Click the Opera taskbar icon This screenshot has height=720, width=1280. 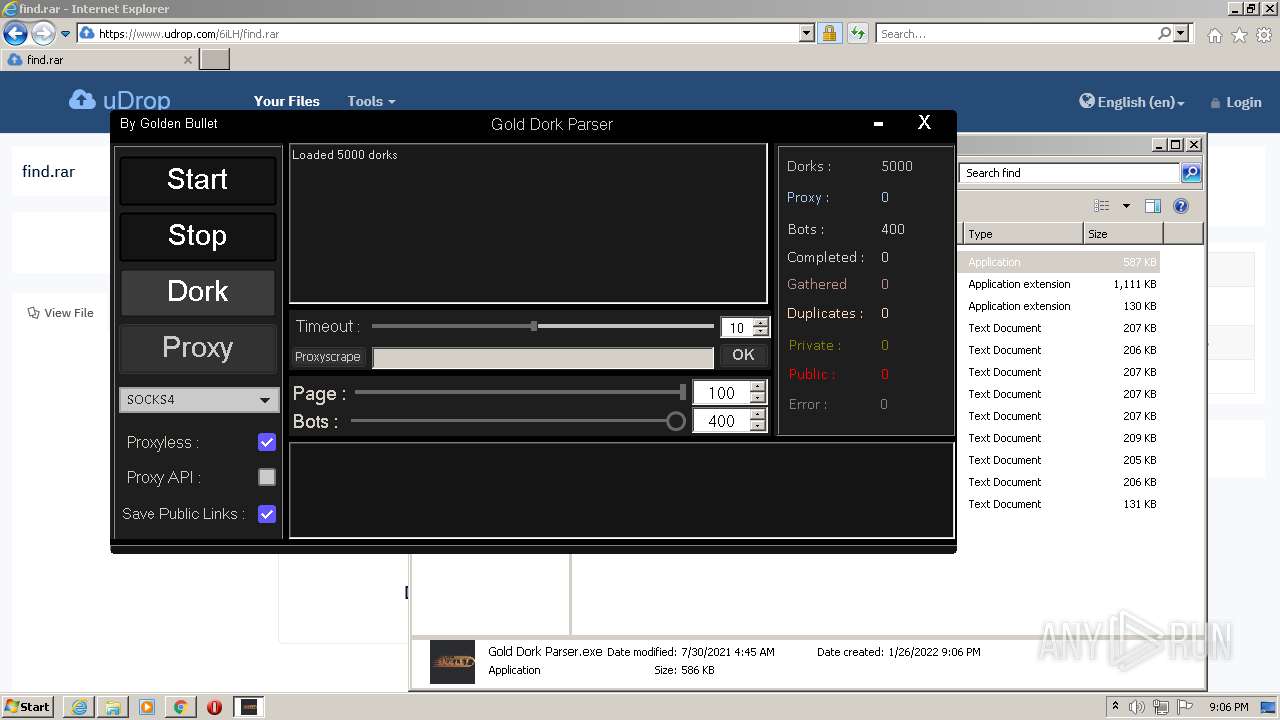click(x=214, y=707)
